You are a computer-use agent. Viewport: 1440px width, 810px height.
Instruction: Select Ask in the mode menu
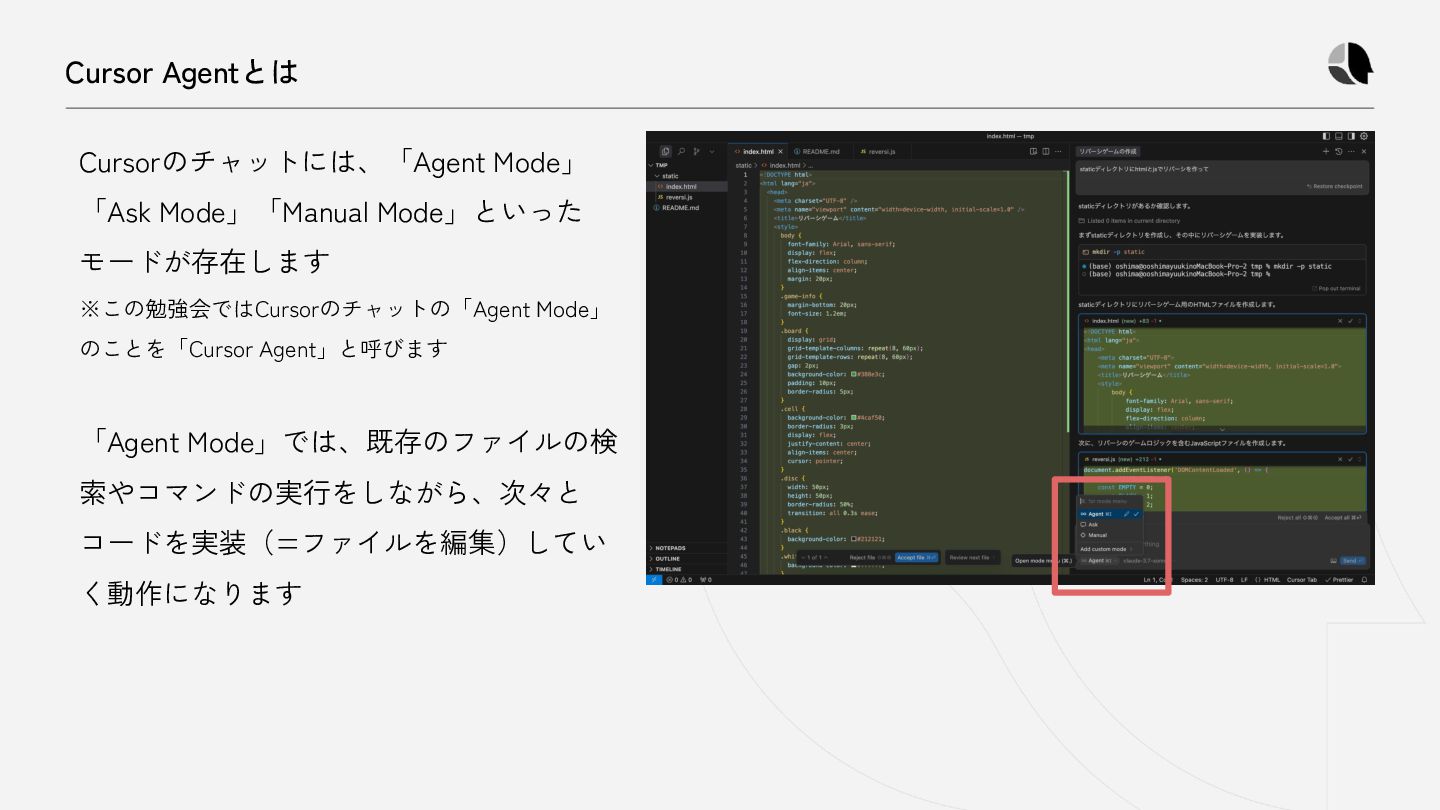(1110, 524)
